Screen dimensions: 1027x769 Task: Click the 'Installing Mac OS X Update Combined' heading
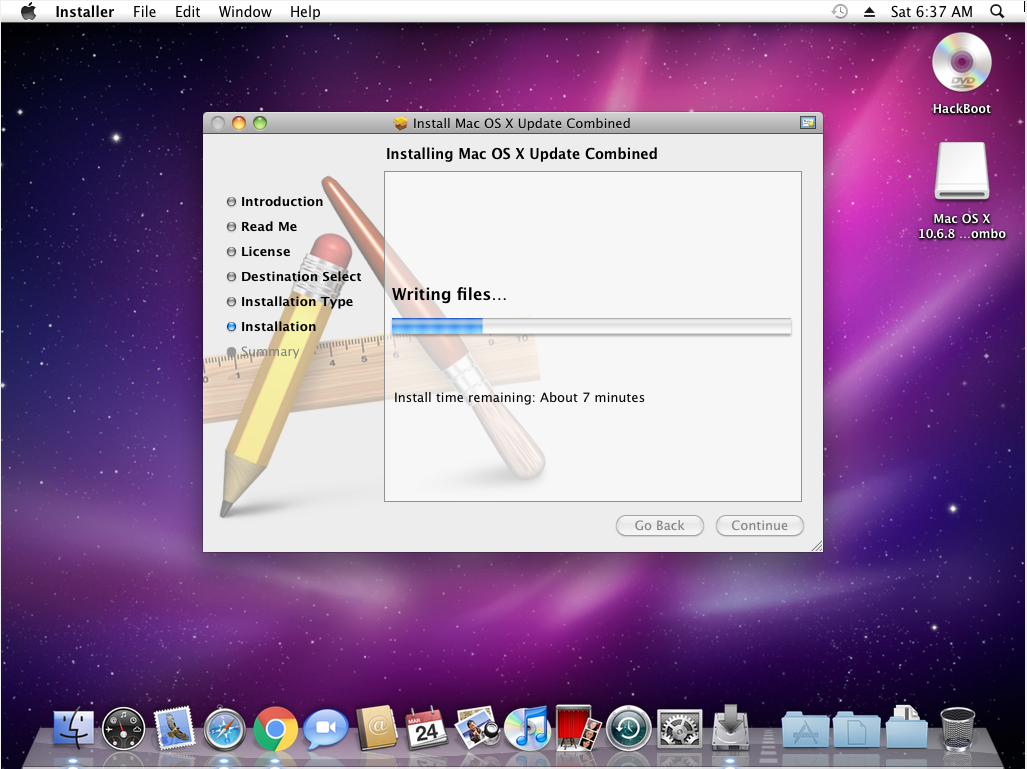click(x=521, y=154)
